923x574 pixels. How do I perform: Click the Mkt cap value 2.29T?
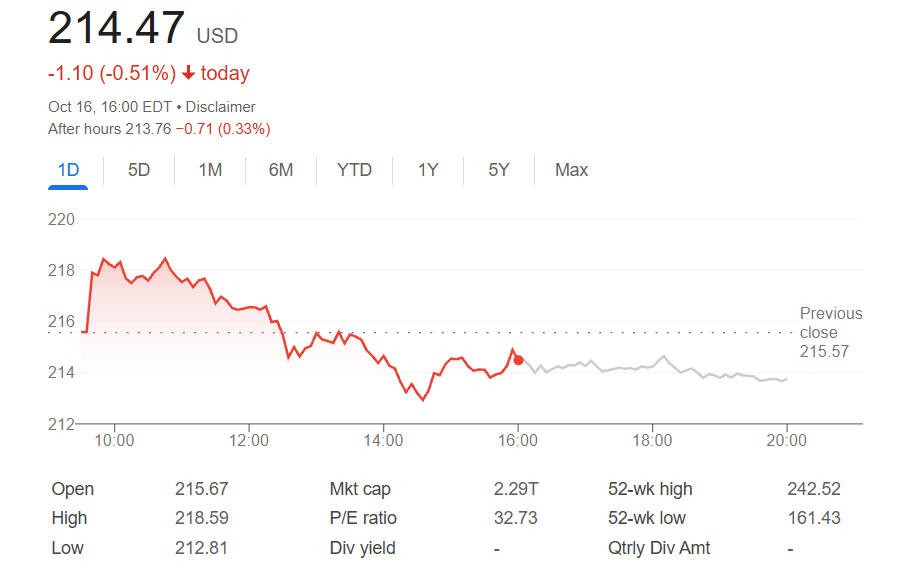pyautogui.click(x=515, y=489)
